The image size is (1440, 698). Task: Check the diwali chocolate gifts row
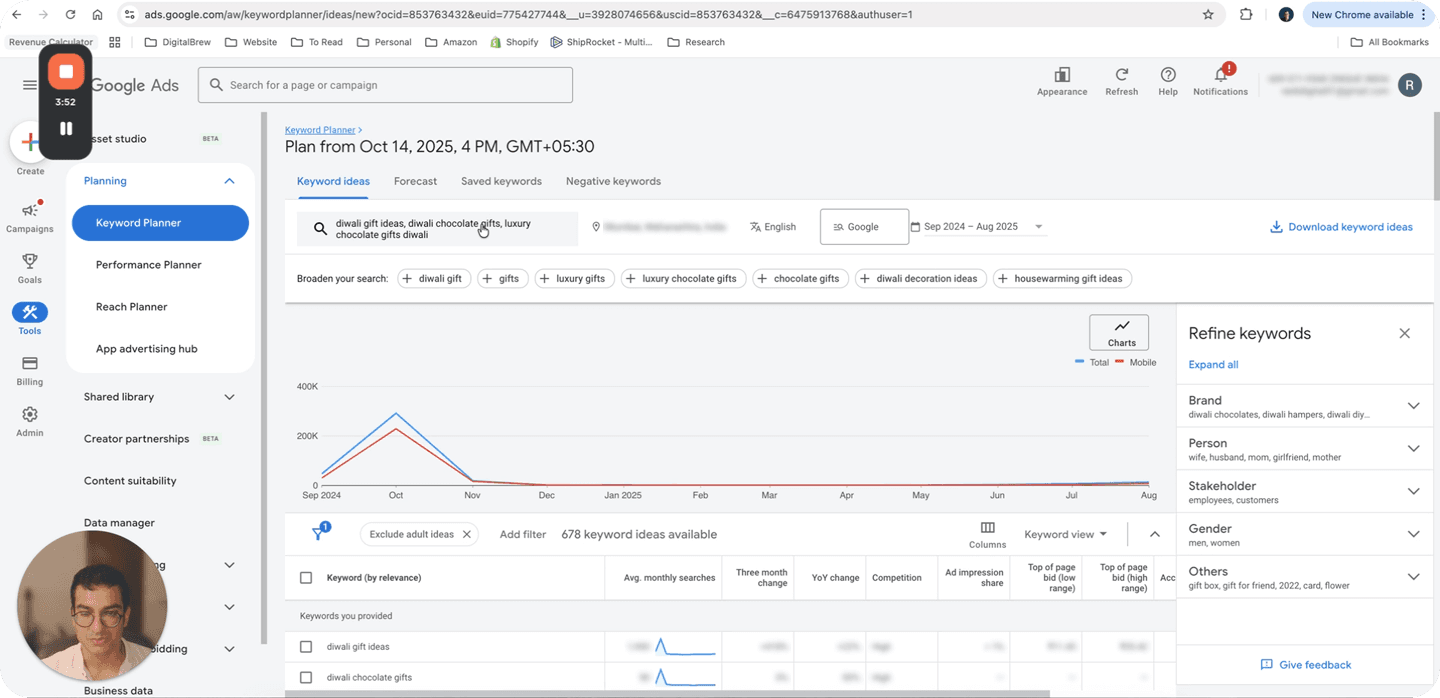[306, 677]
